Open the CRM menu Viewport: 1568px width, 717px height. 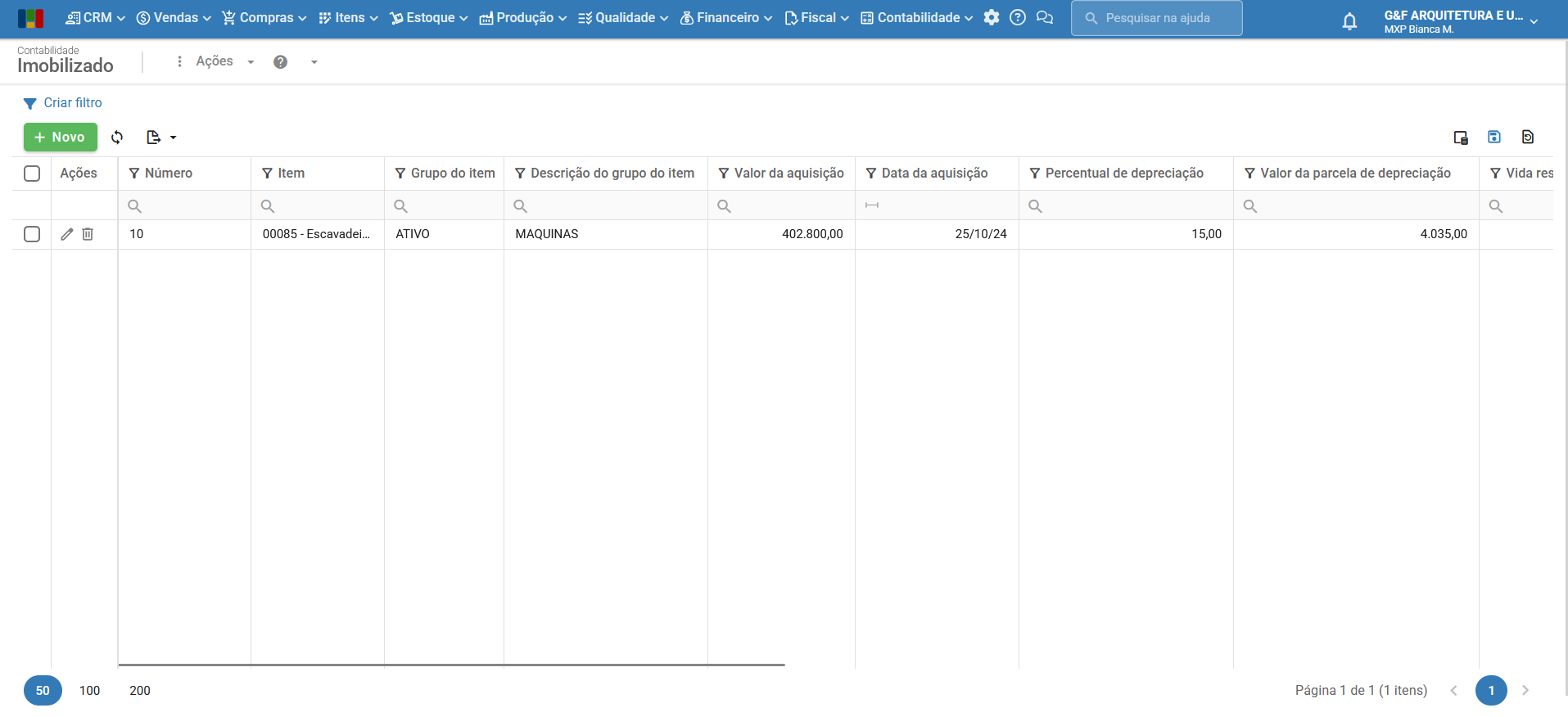95,17
